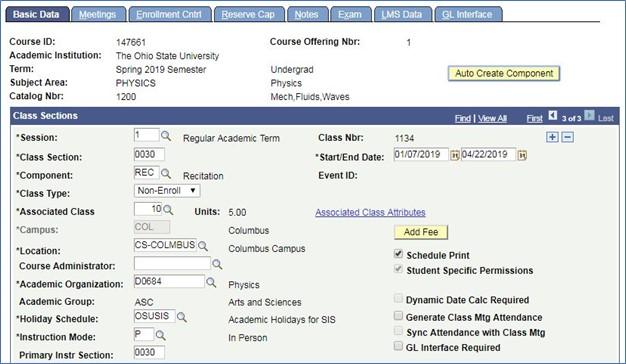Click the Add Fee button
This screenshot has height=364, width=626.
(421, 232)
